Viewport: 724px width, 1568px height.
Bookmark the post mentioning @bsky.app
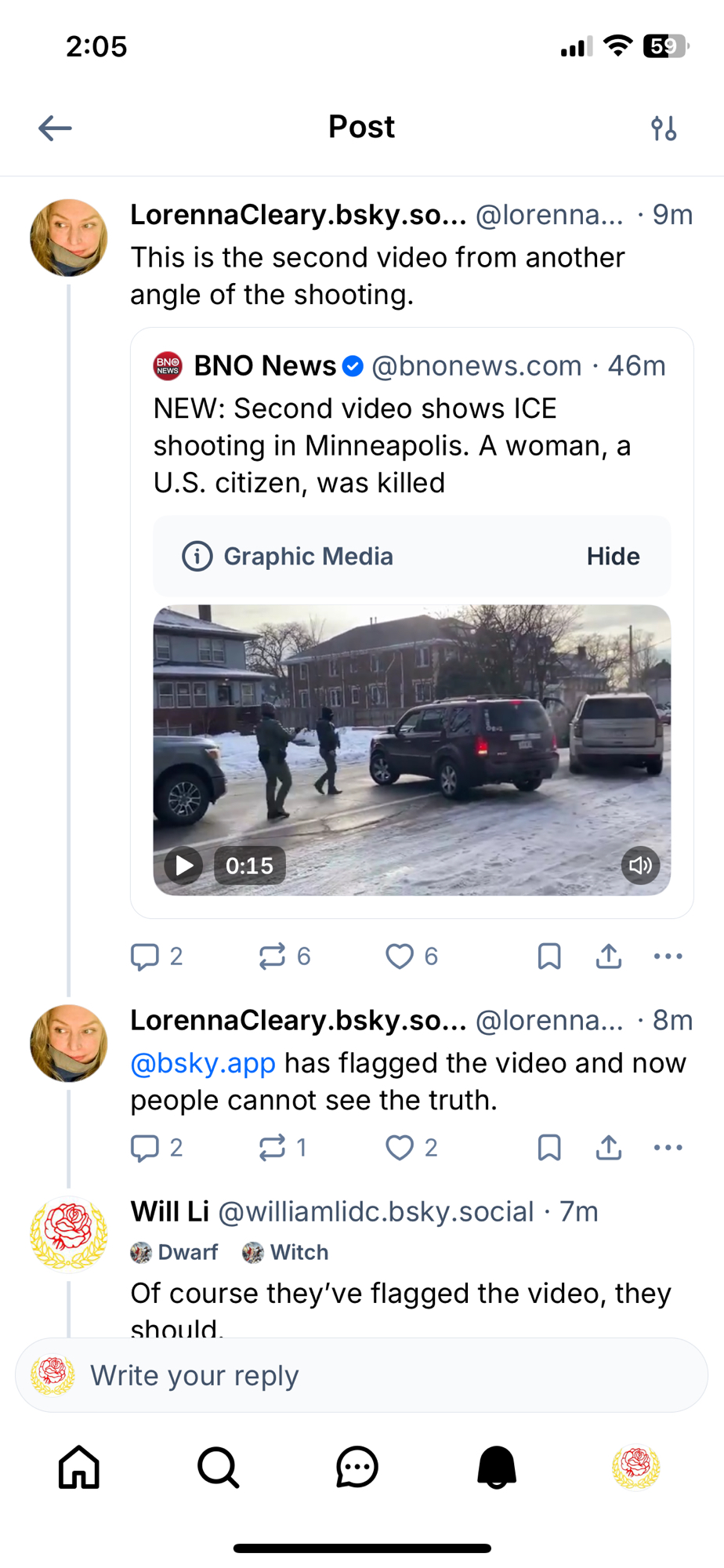(x=549, y=1148)
